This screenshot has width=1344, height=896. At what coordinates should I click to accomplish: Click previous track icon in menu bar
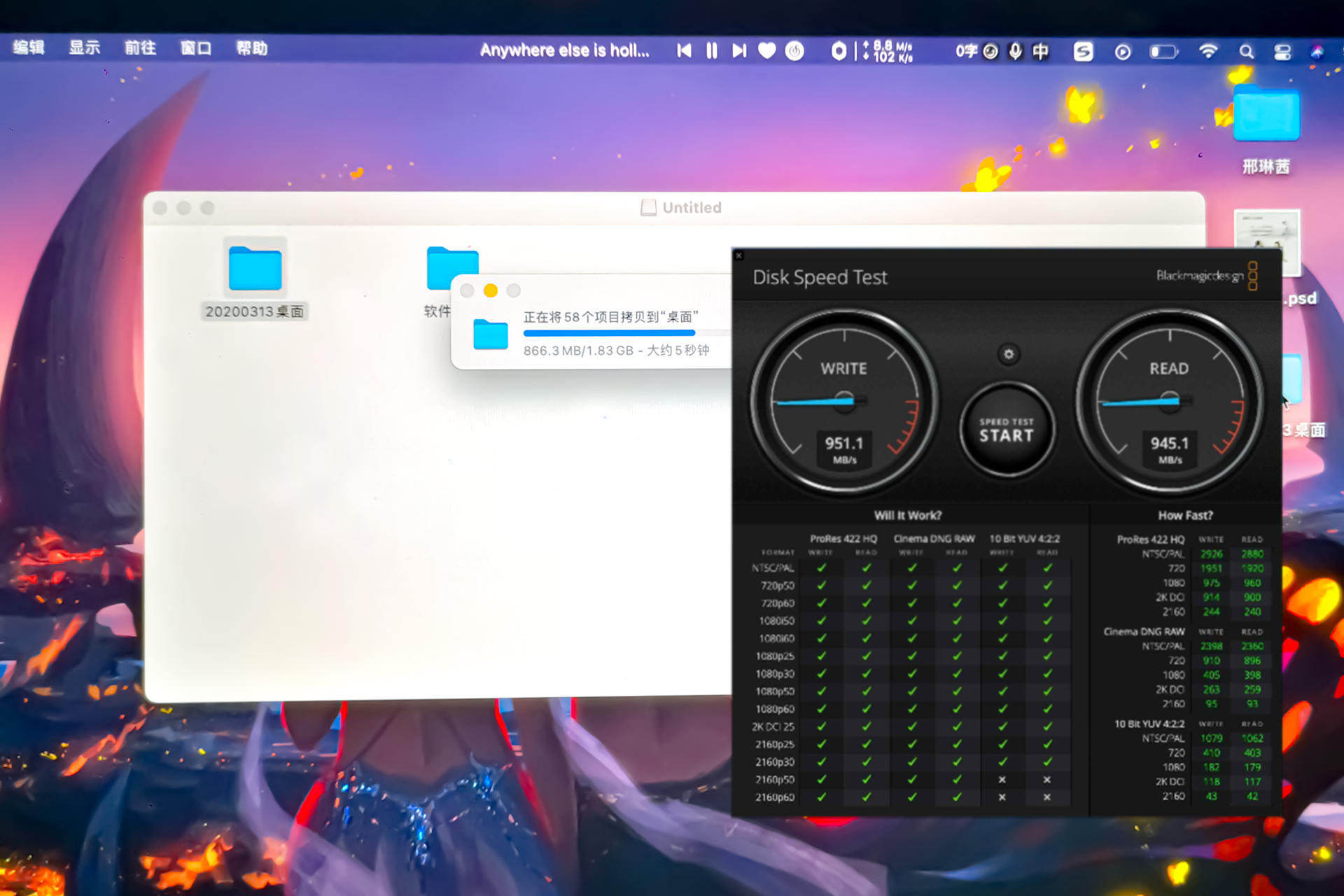[x=684, y=50]
